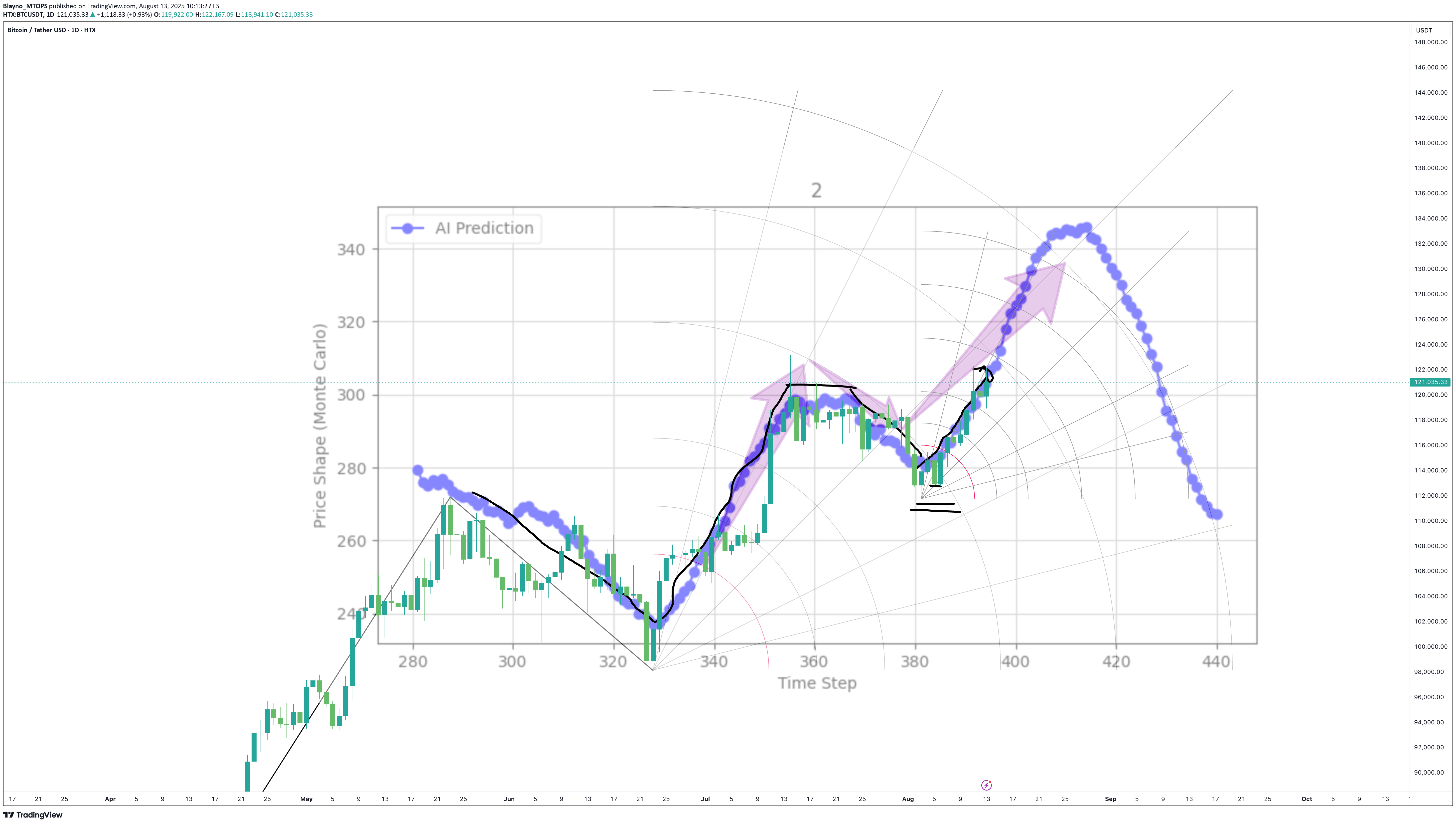Viewport: 1456px width, 824px height.
Task: Click the current price label 121,035.33
Action: (x=1431, y=382)
